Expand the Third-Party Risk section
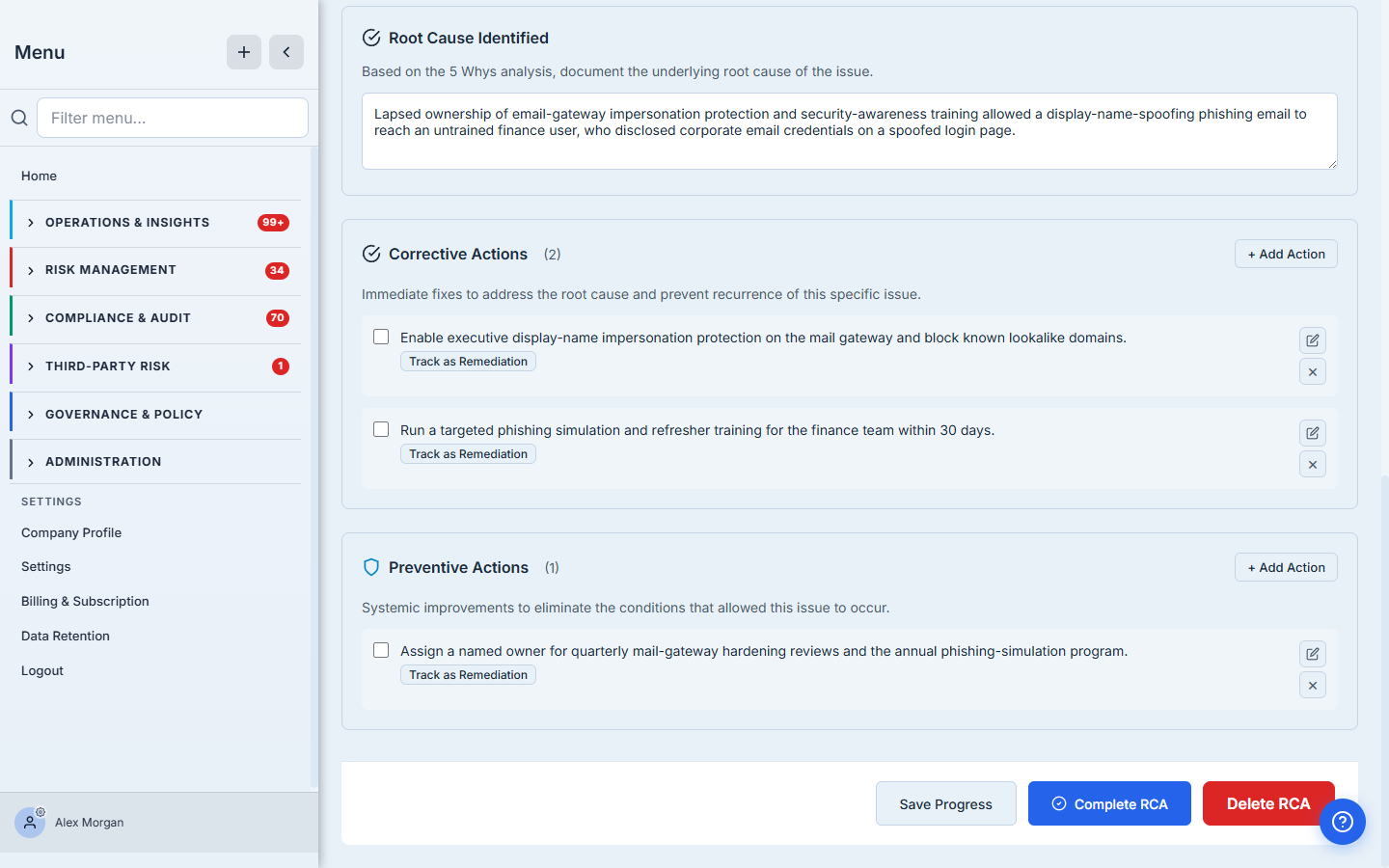 [155, 366]
